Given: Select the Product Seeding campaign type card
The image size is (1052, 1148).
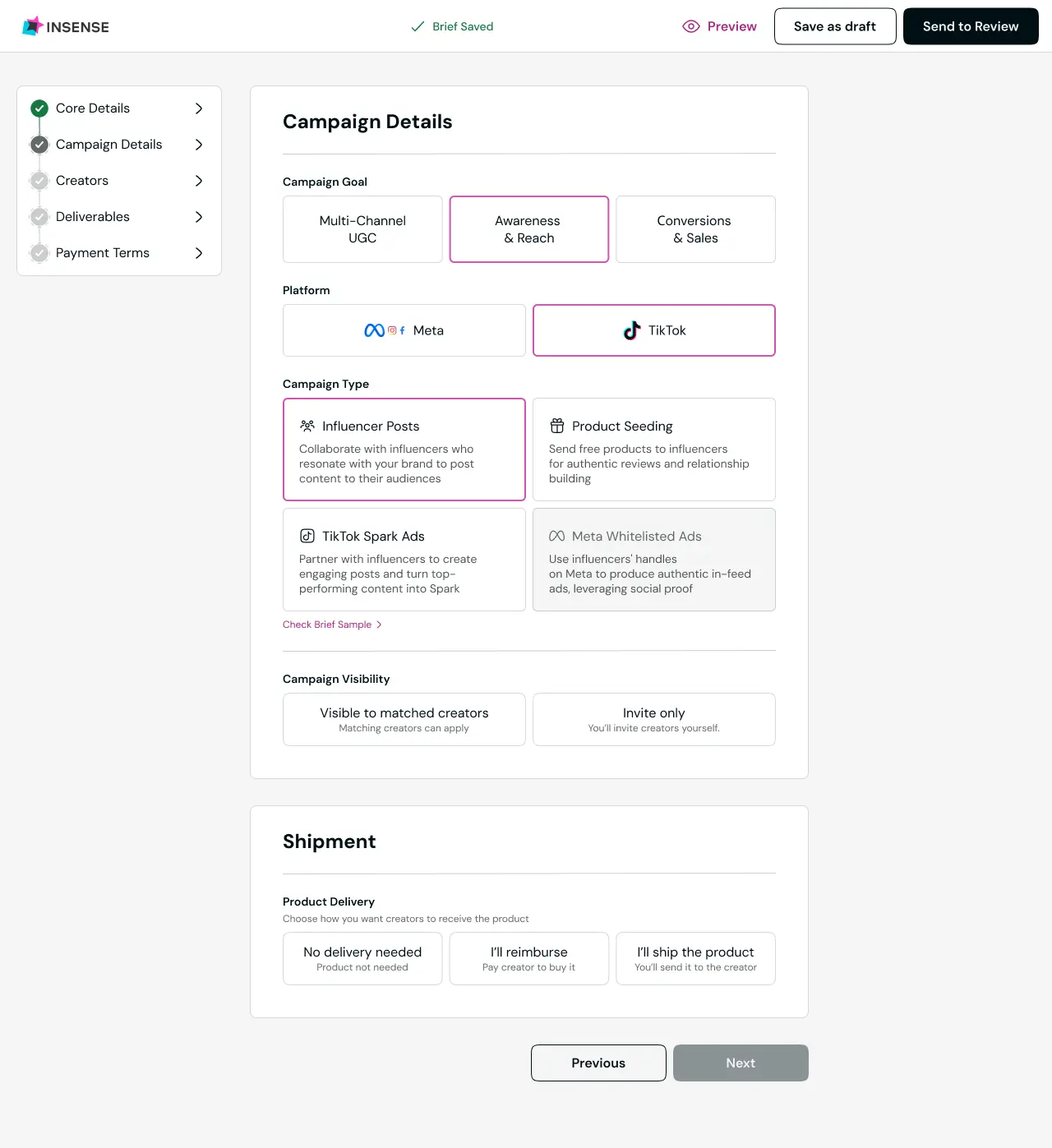Looking at the screenshot, I should [x=654, y=450].
